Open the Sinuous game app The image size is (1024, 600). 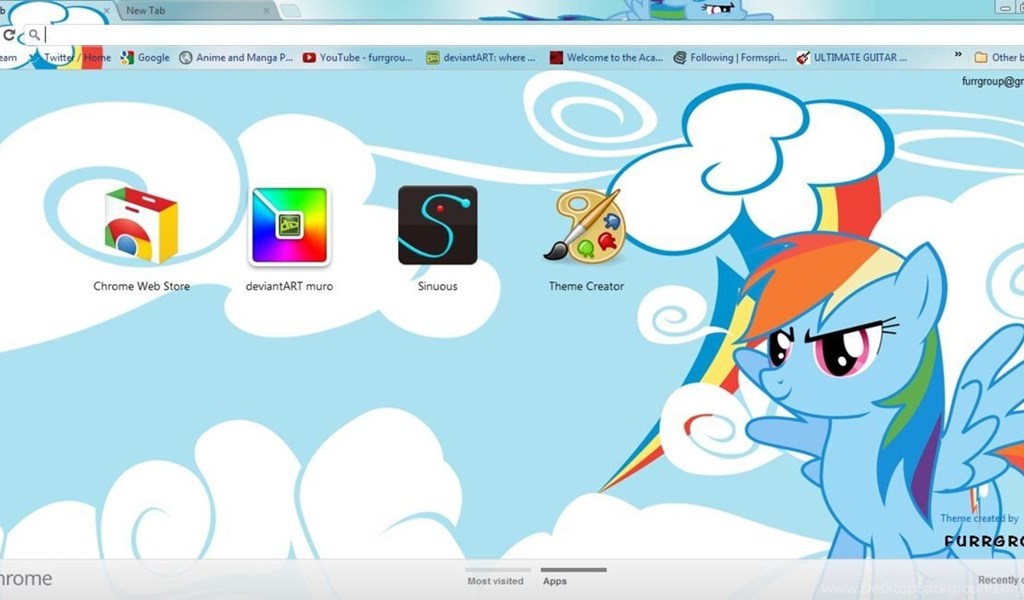[x=438, y=225]
